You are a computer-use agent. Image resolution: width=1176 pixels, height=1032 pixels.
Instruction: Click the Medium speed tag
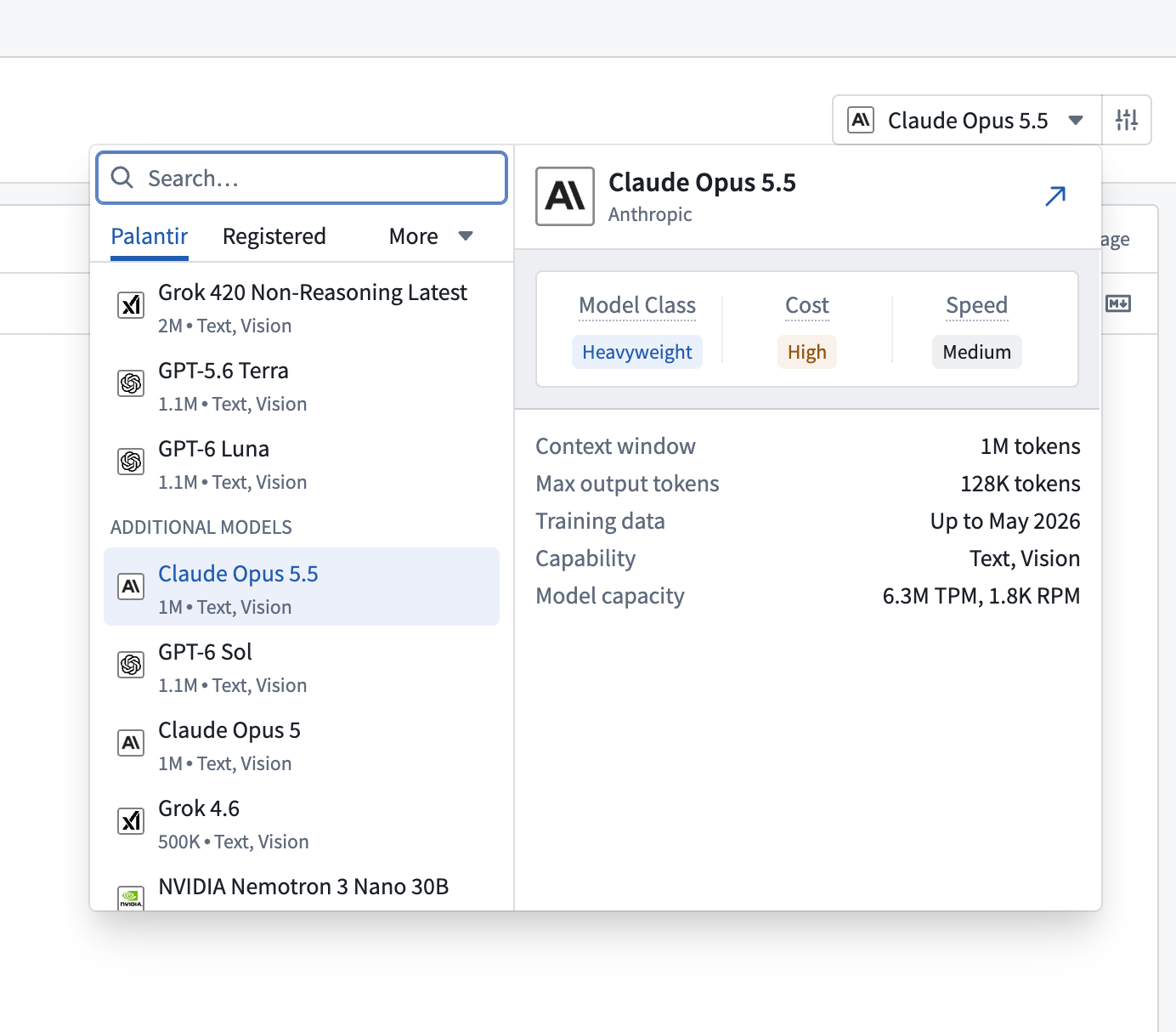pyautogui.click(x=977, y=352)
